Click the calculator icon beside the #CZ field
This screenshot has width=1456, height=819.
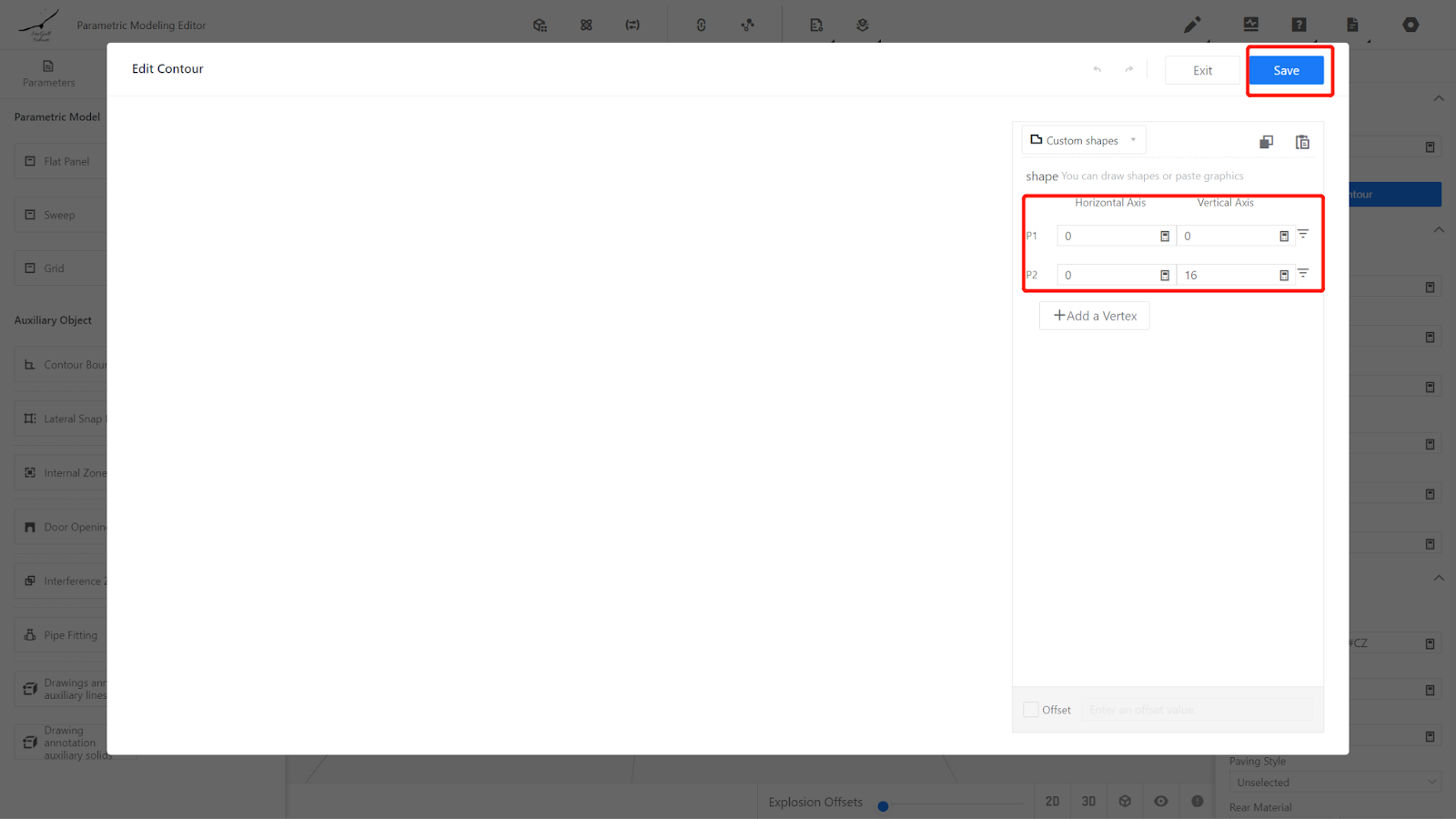1431,643
